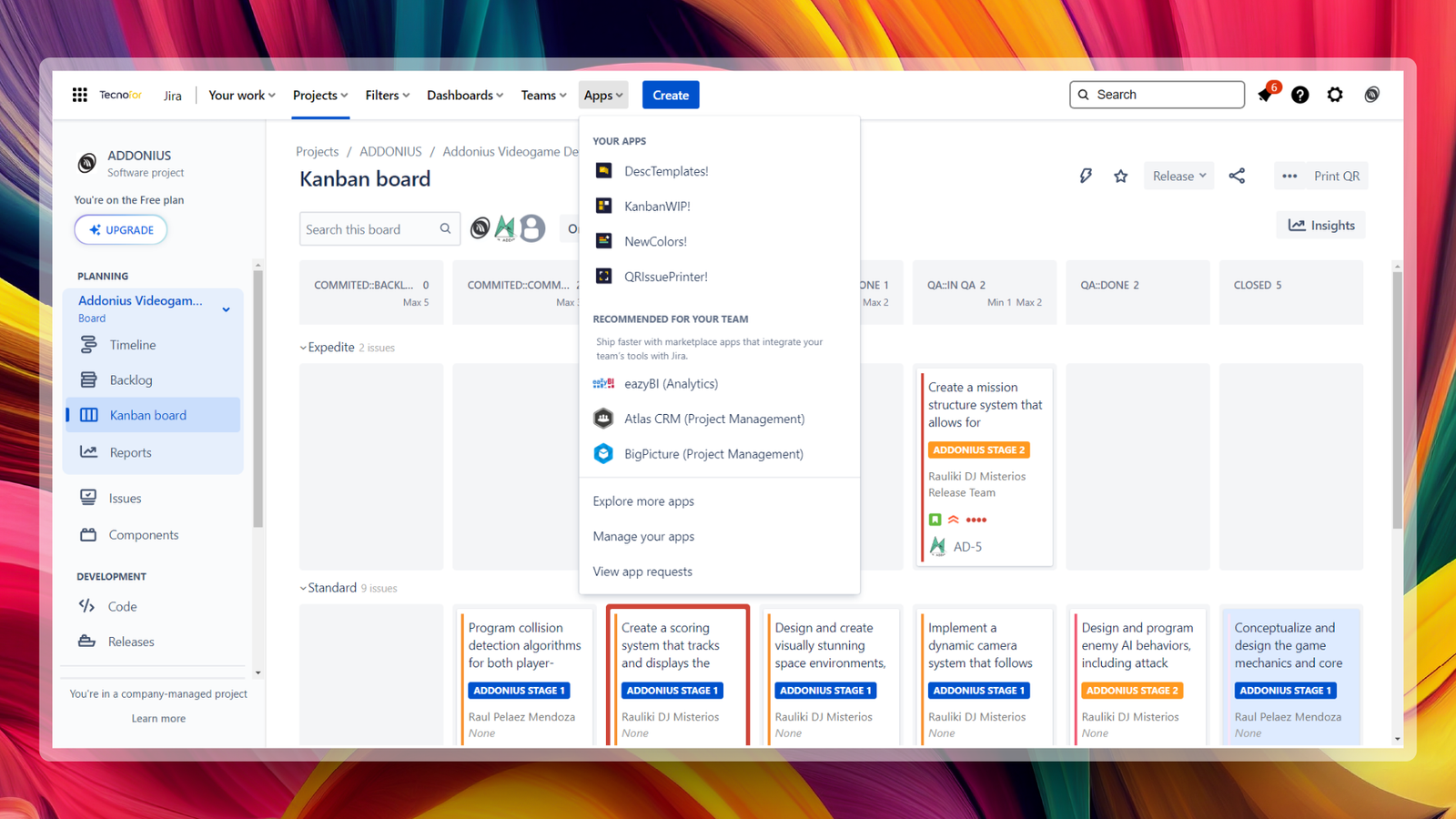1456x819 pixels.
Task: Click the Learn more link
Action: [x=158, y=718]
